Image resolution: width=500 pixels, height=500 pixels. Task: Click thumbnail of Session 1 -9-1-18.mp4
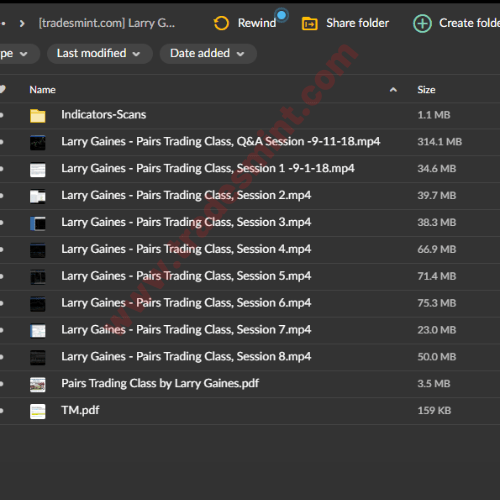pyautogui.click(x=38, y=170)
